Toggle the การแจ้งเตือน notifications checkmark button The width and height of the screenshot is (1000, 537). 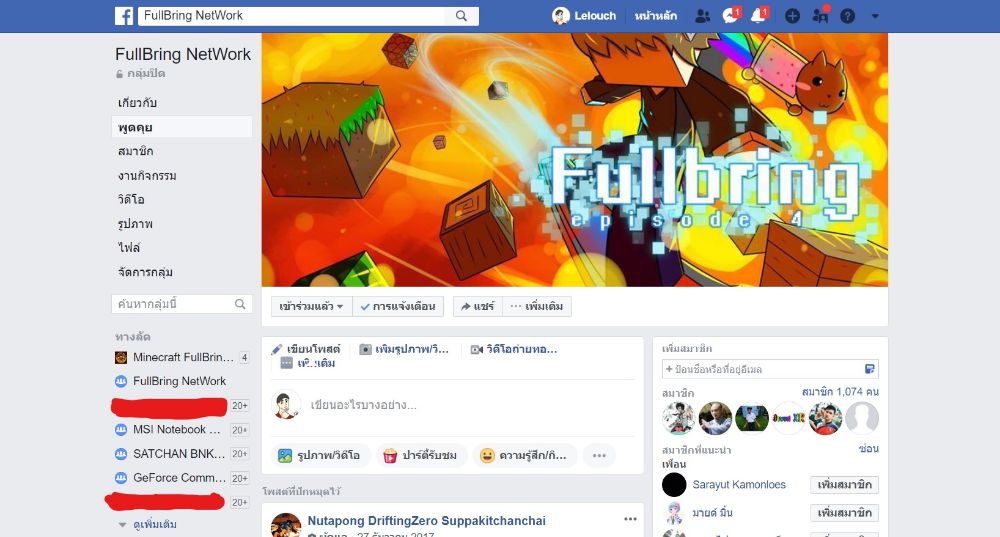click(x=397, y=306)
